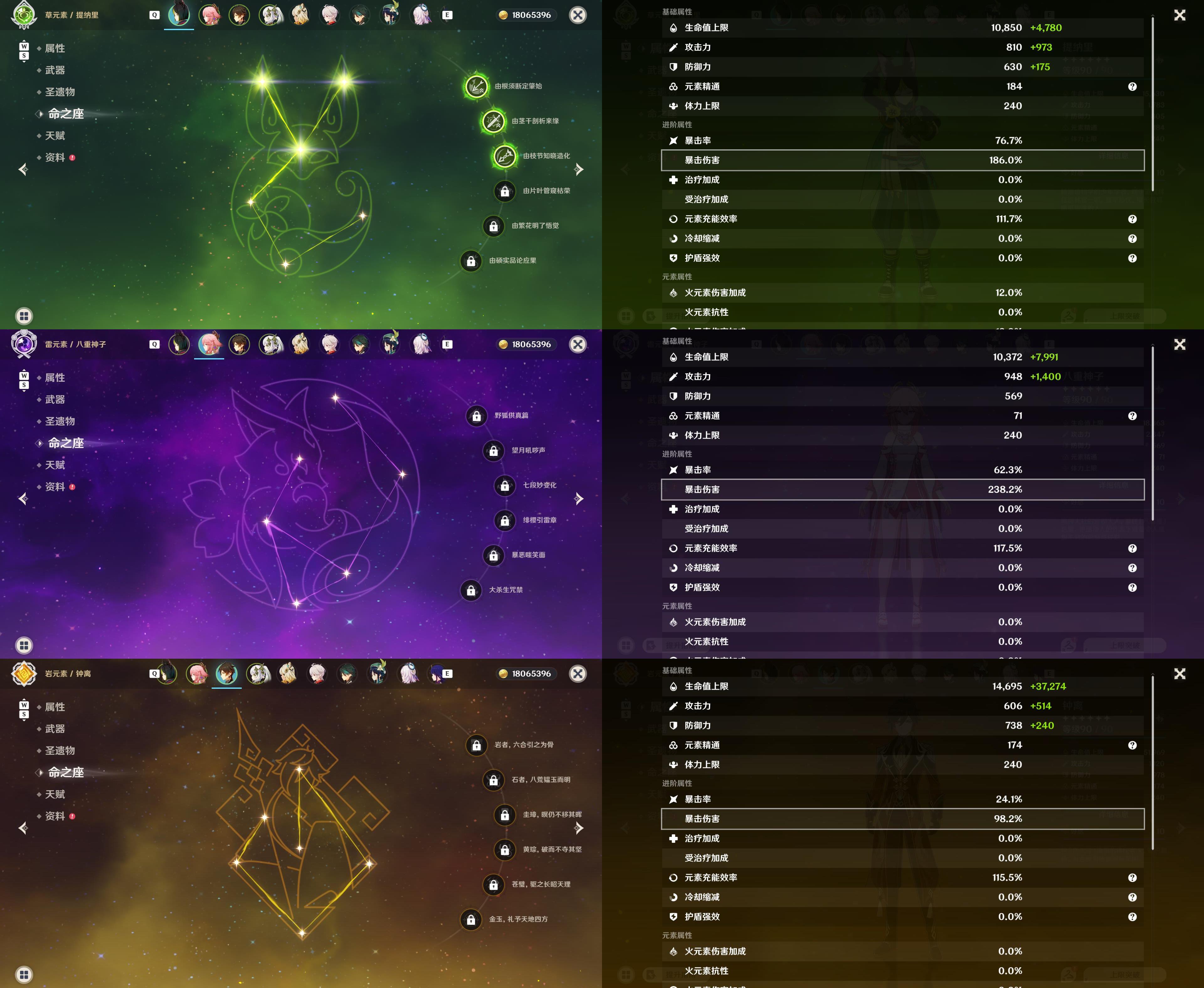
Task: Click the Q key button on Tighnari's party bar
Action: [x=154, y=15]
